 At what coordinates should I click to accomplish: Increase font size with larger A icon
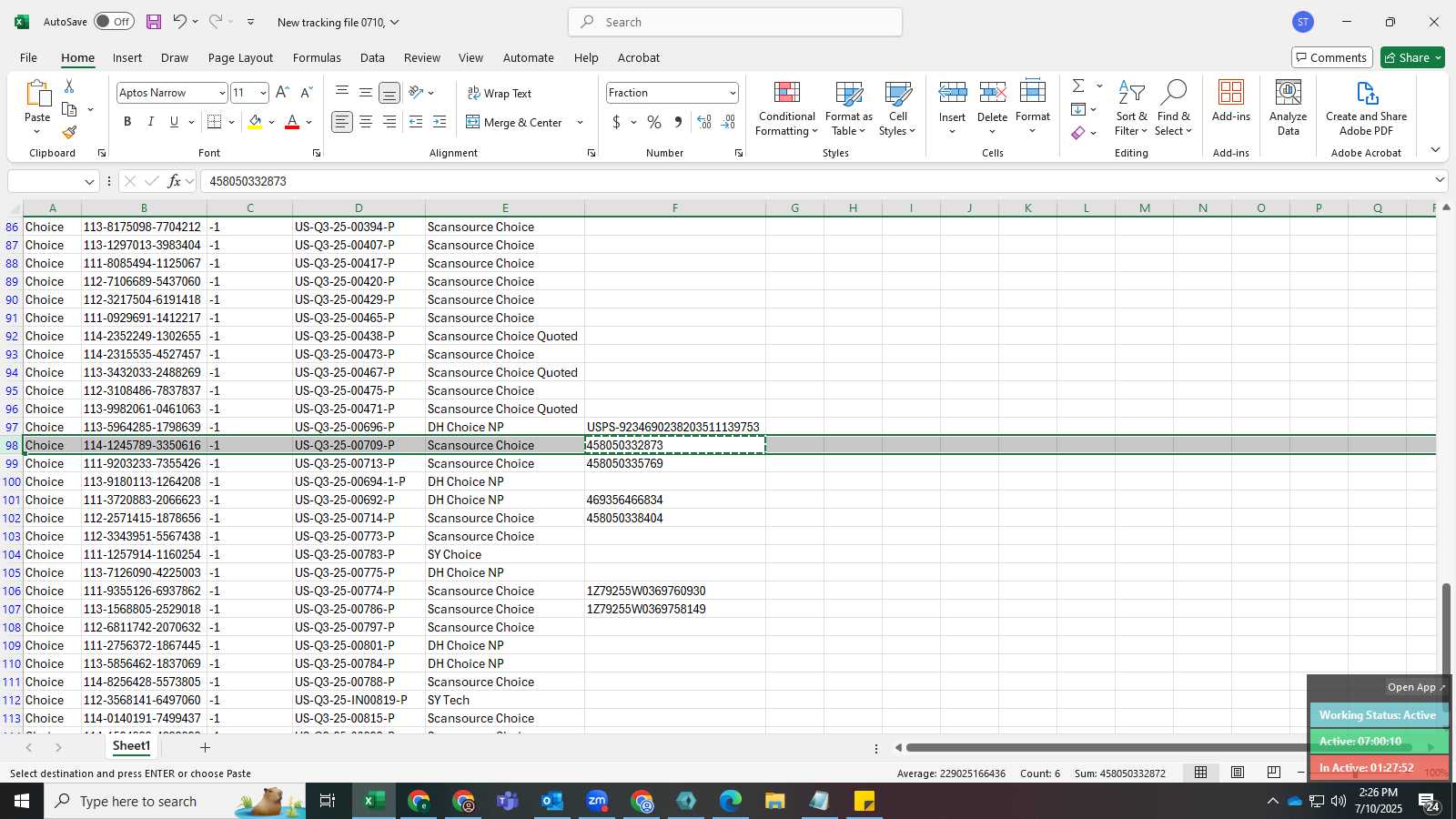tap(282, 93)
